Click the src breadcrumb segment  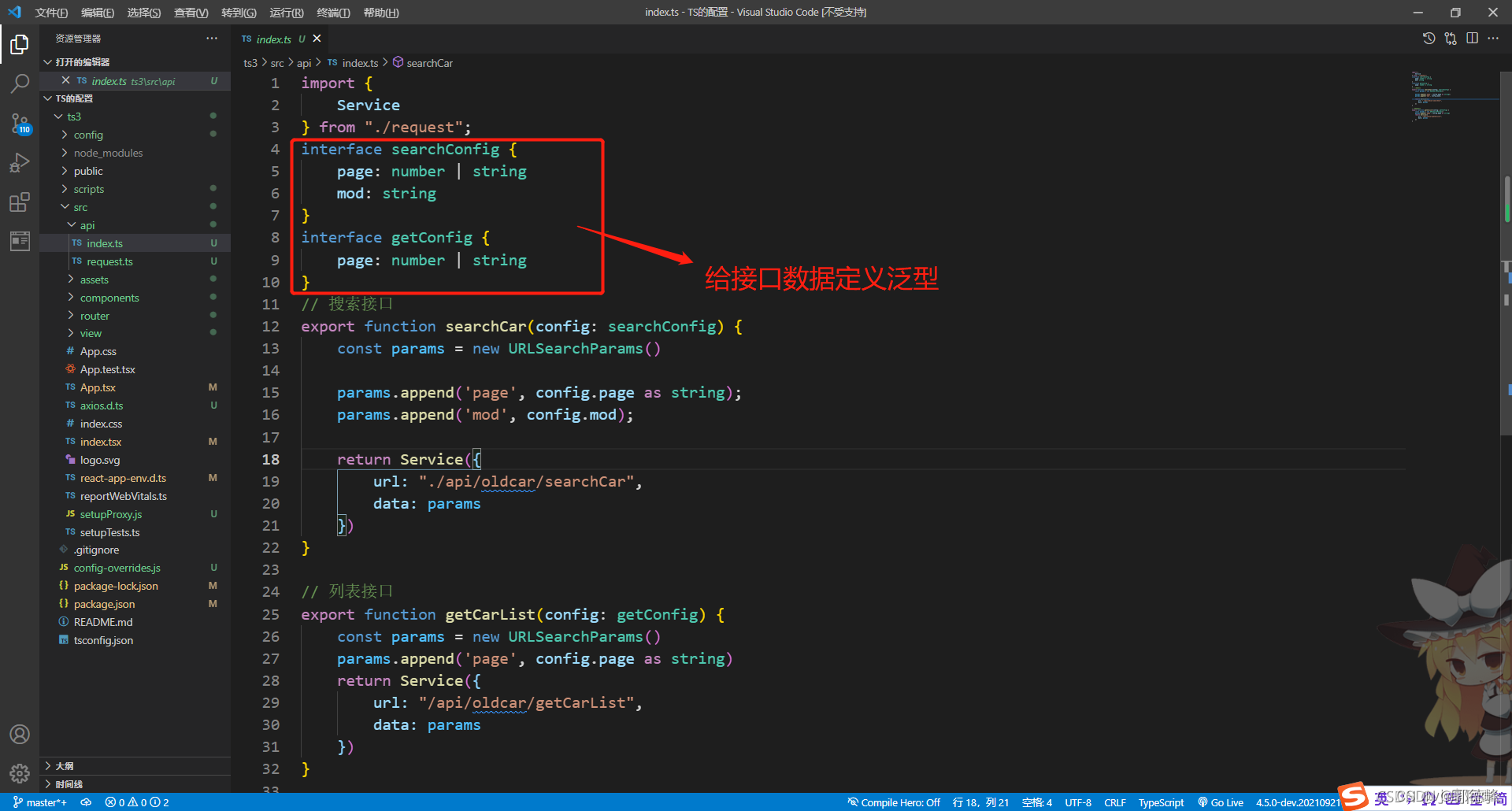point(277,63)
